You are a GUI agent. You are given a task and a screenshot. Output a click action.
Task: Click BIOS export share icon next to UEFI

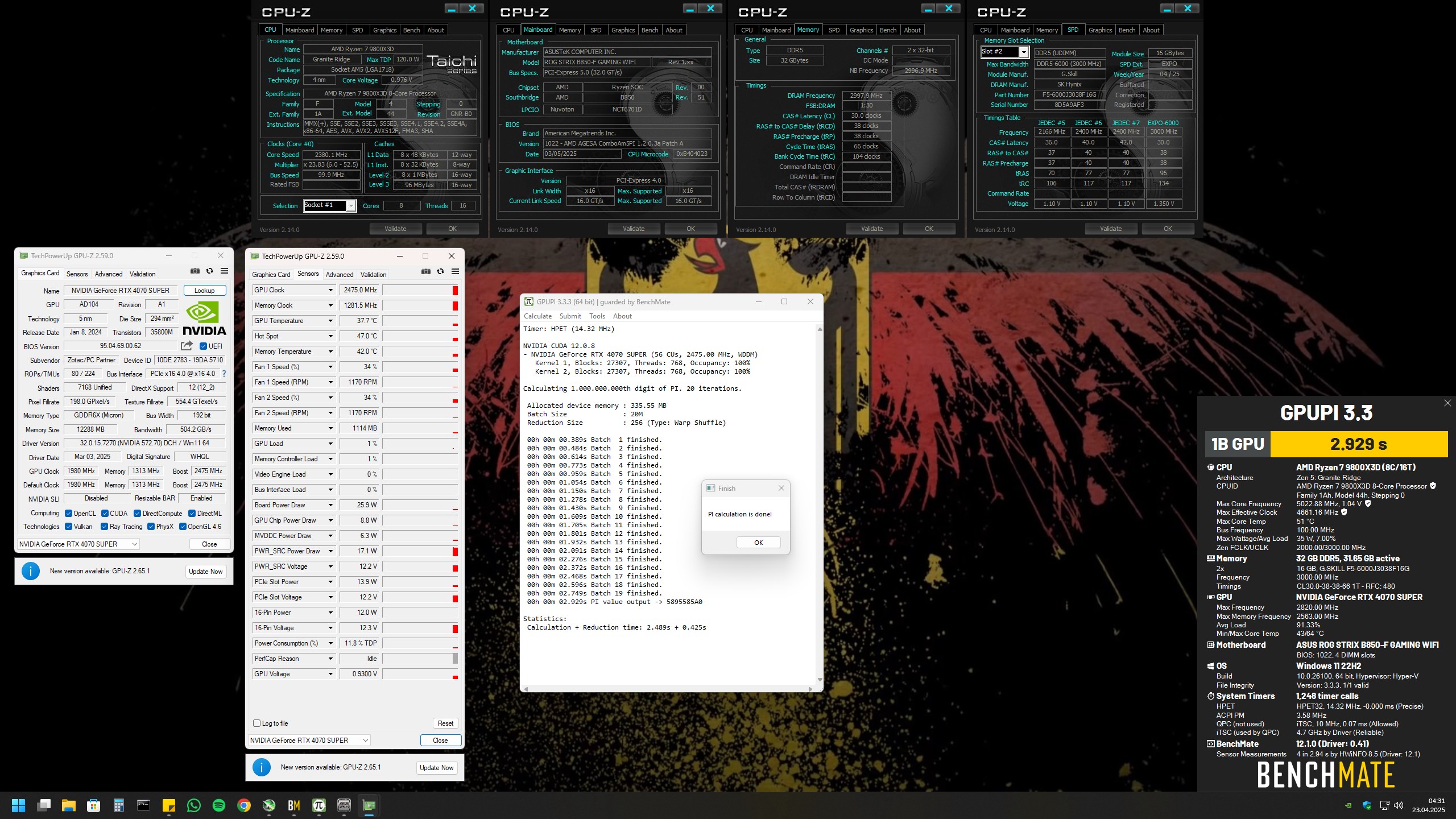coord(187,346)
